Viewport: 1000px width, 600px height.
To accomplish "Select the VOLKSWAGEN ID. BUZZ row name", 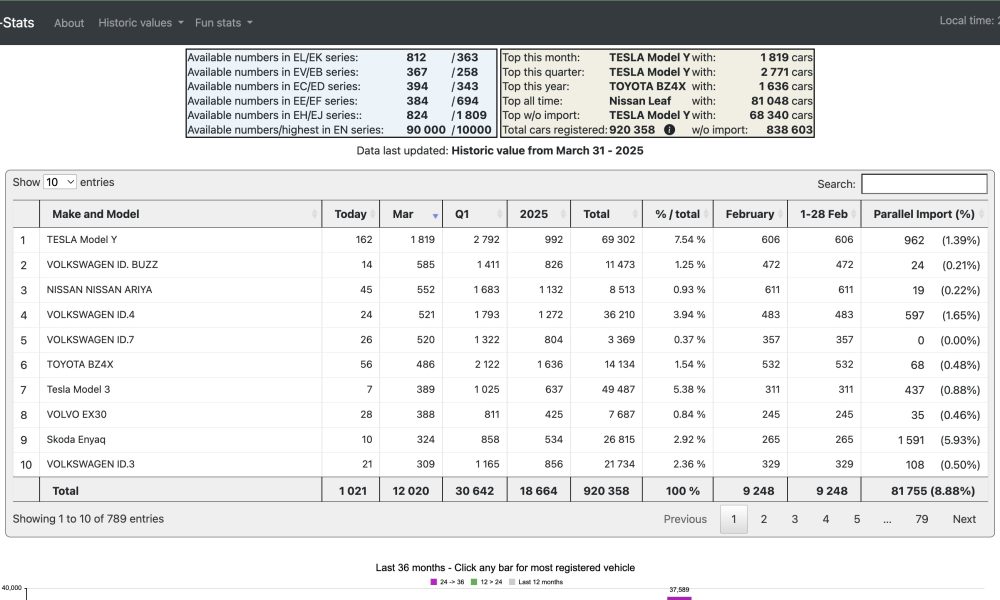I will coord(102,265).
